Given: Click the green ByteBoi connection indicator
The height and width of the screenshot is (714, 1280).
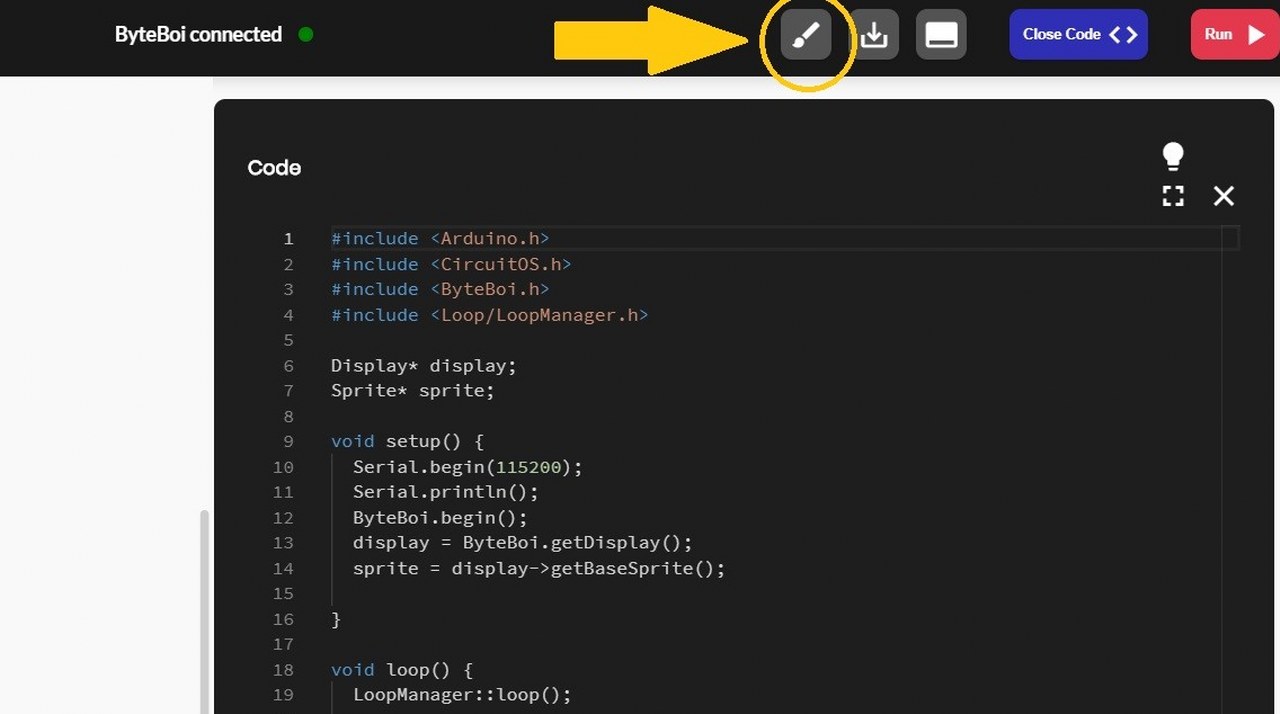Looking at the screenshot, I should pyautogui.click(x=306, y=34).
